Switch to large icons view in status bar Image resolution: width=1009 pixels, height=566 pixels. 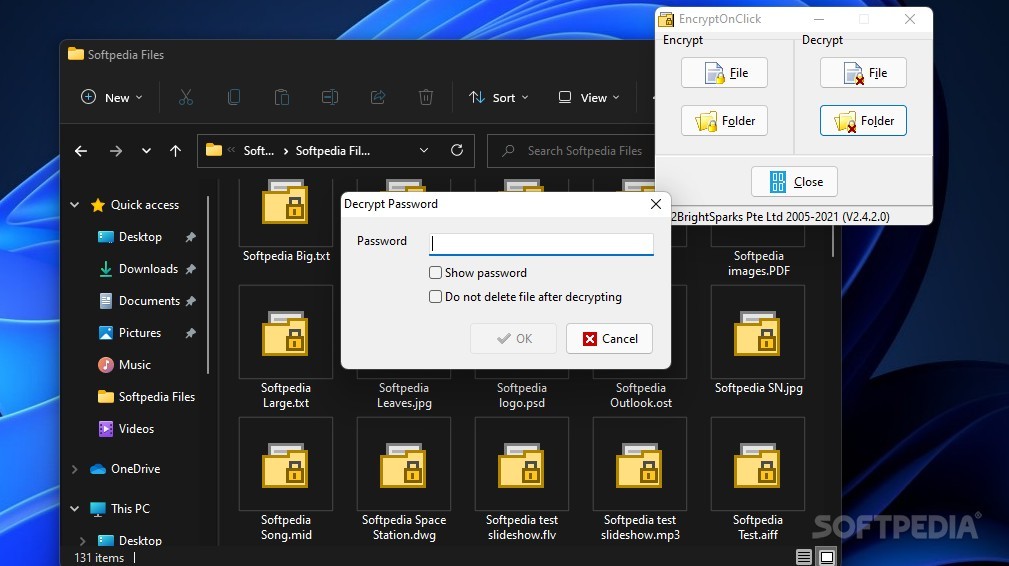pos(827,557)
